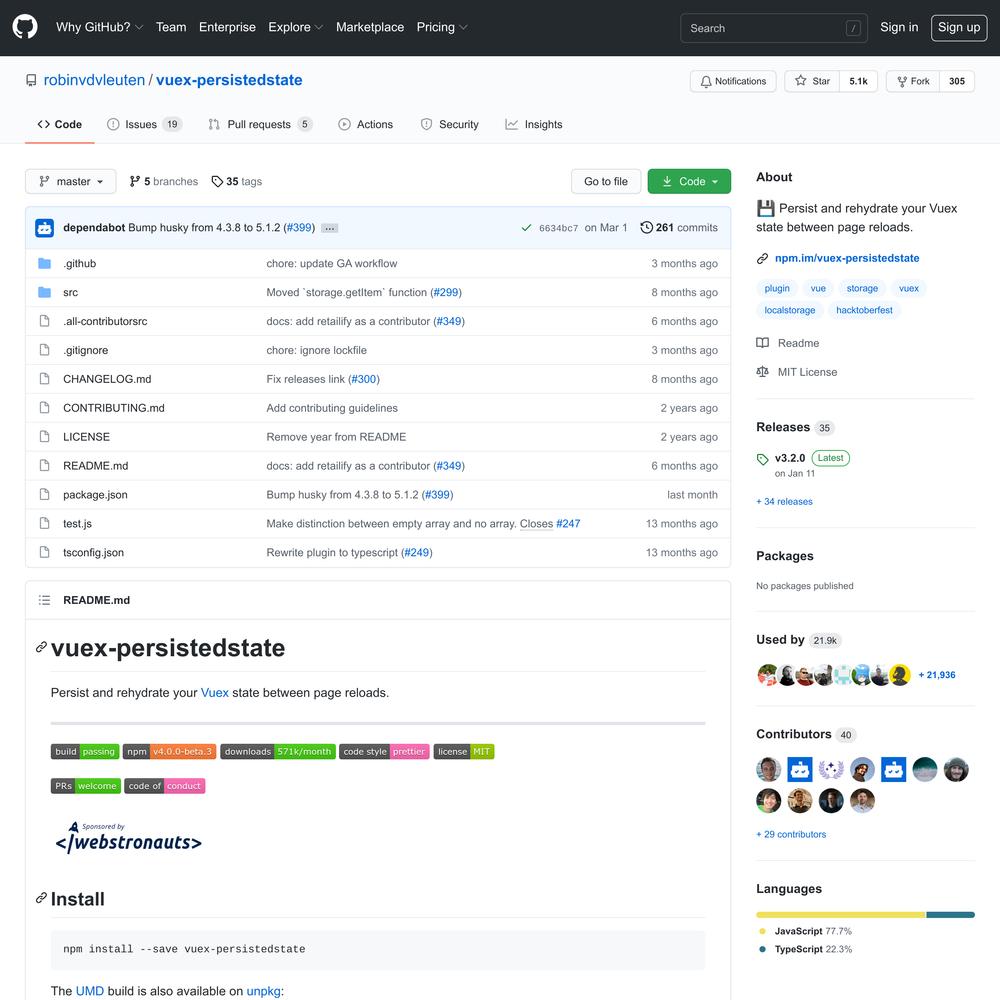
Task: Click the Go to file button
Action: tap(606, 181)
